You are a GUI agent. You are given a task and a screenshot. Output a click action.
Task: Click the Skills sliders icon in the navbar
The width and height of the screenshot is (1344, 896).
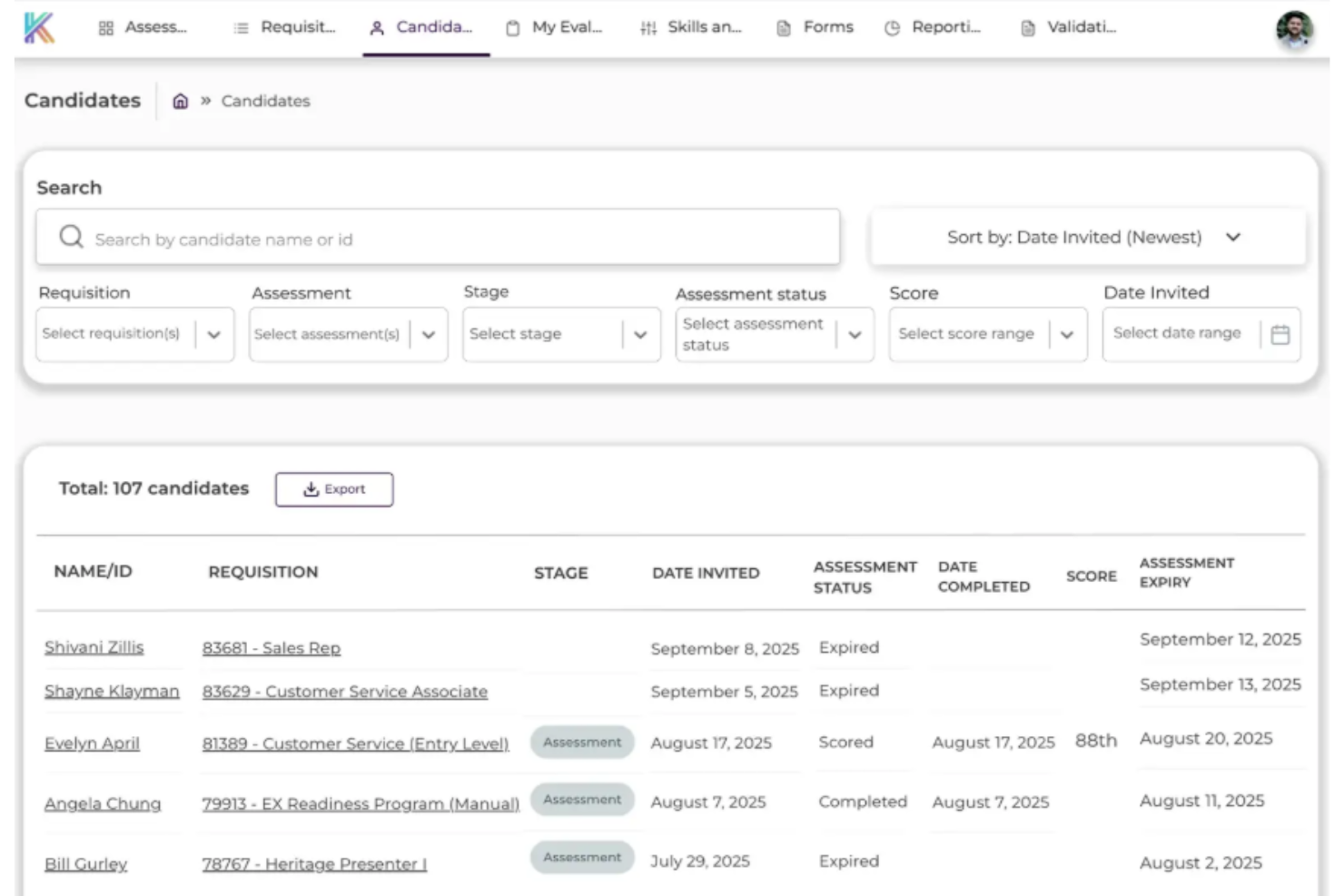647,26
